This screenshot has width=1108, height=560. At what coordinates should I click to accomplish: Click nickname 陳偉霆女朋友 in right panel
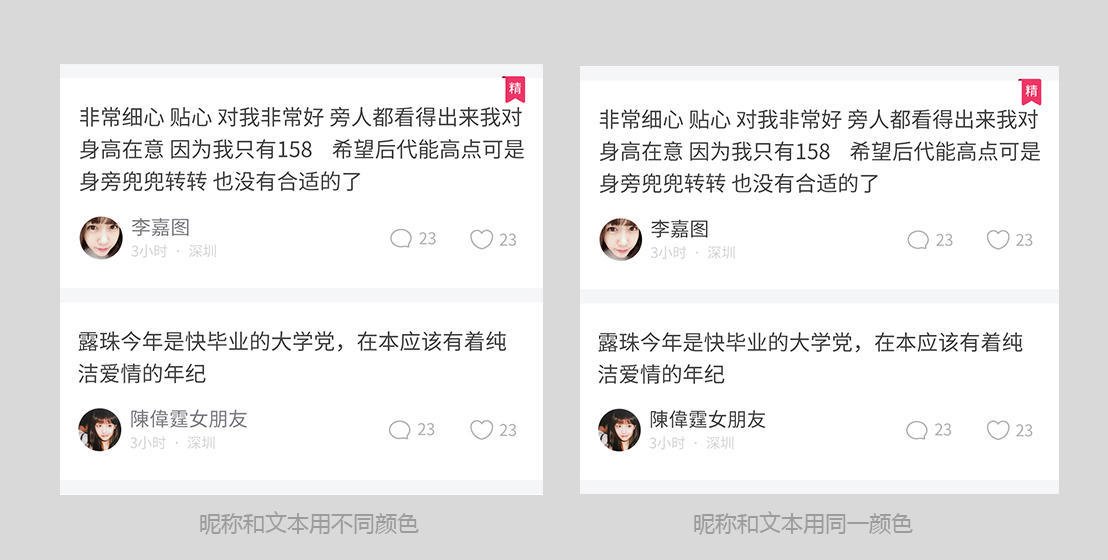[707, 419]
